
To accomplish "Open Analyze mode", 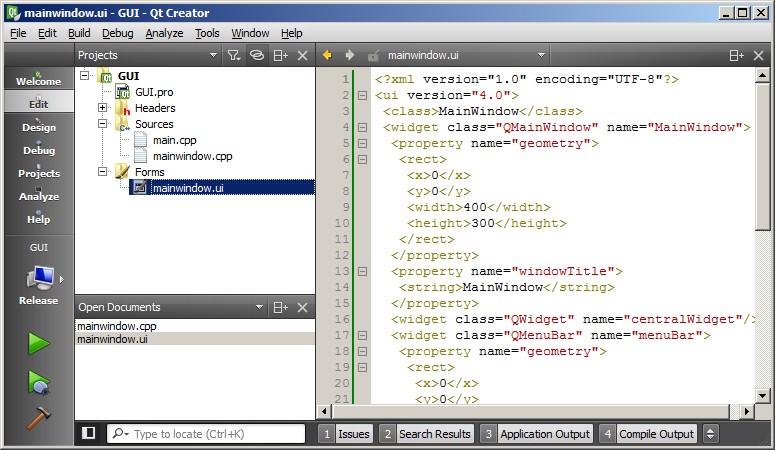I will 39,194.
